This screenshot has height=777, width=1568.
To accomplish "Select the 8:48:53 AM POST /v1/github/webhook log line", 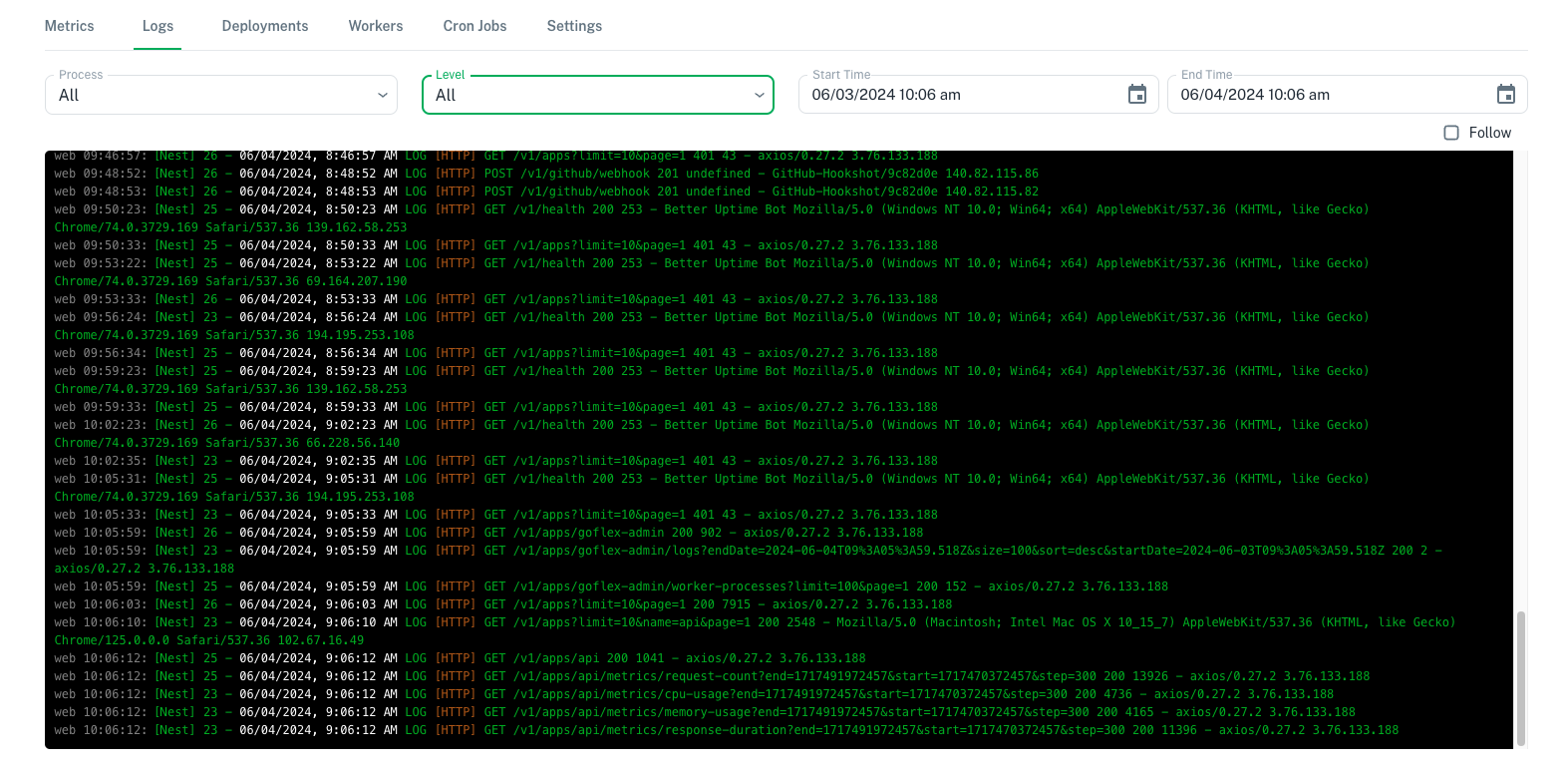I will pos(546,192).
